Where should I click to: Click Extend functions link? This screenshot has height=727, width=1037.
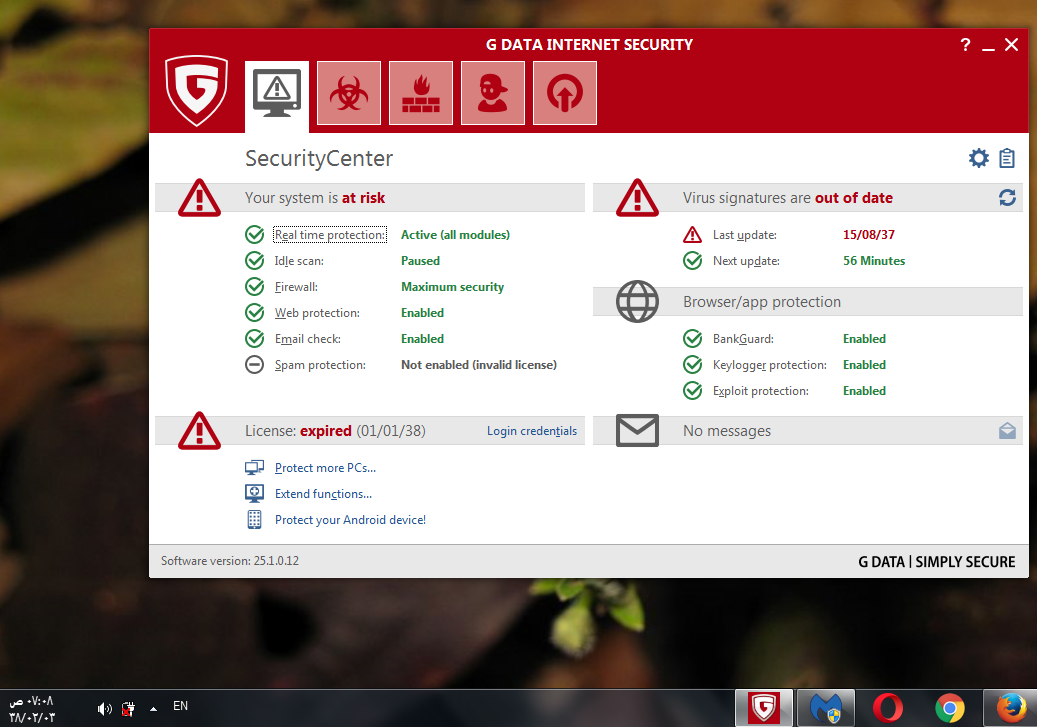(x=323, y=493)
